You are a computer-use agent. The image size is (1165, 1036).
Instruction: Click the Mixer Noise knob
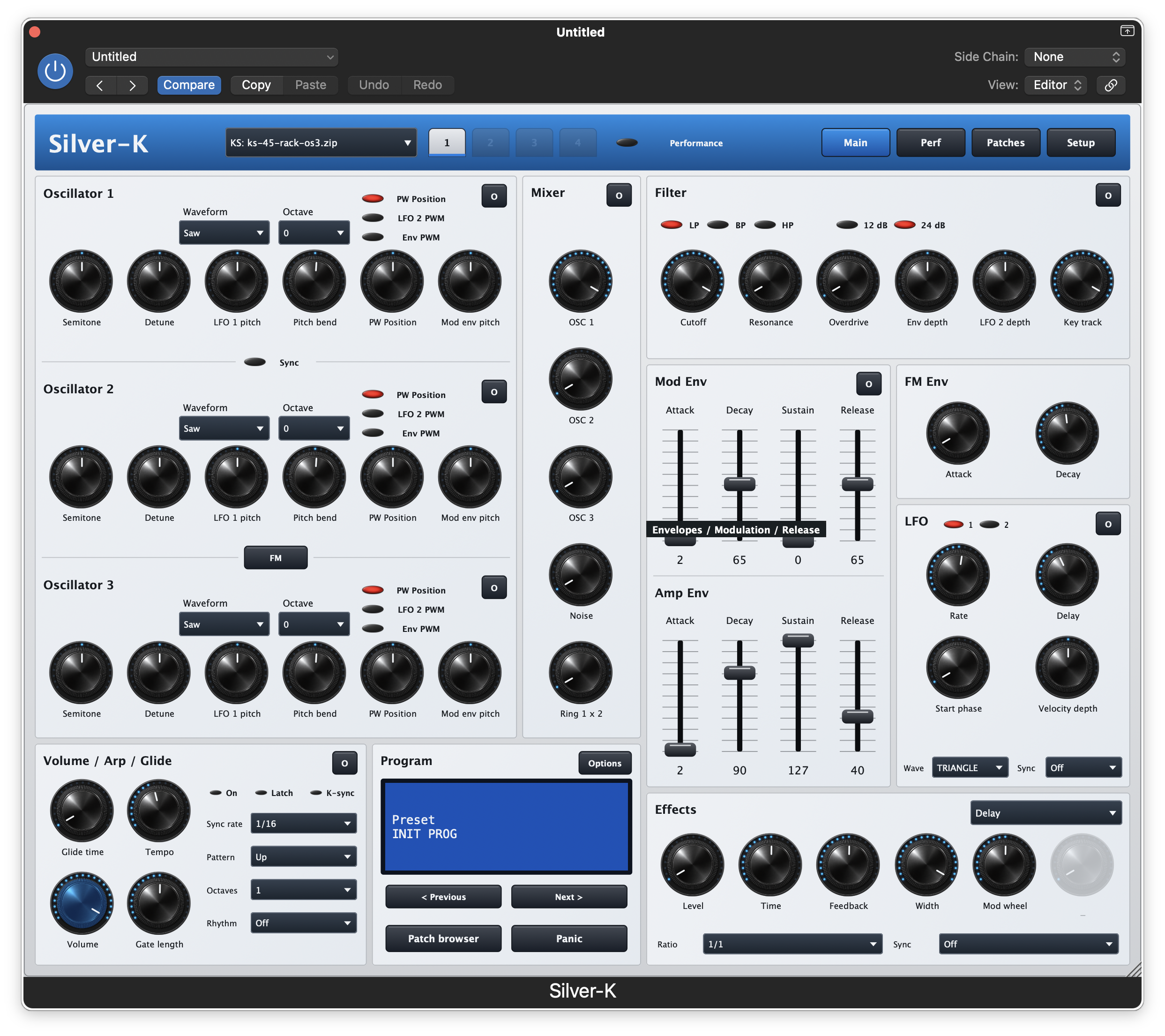pos(580,575)
